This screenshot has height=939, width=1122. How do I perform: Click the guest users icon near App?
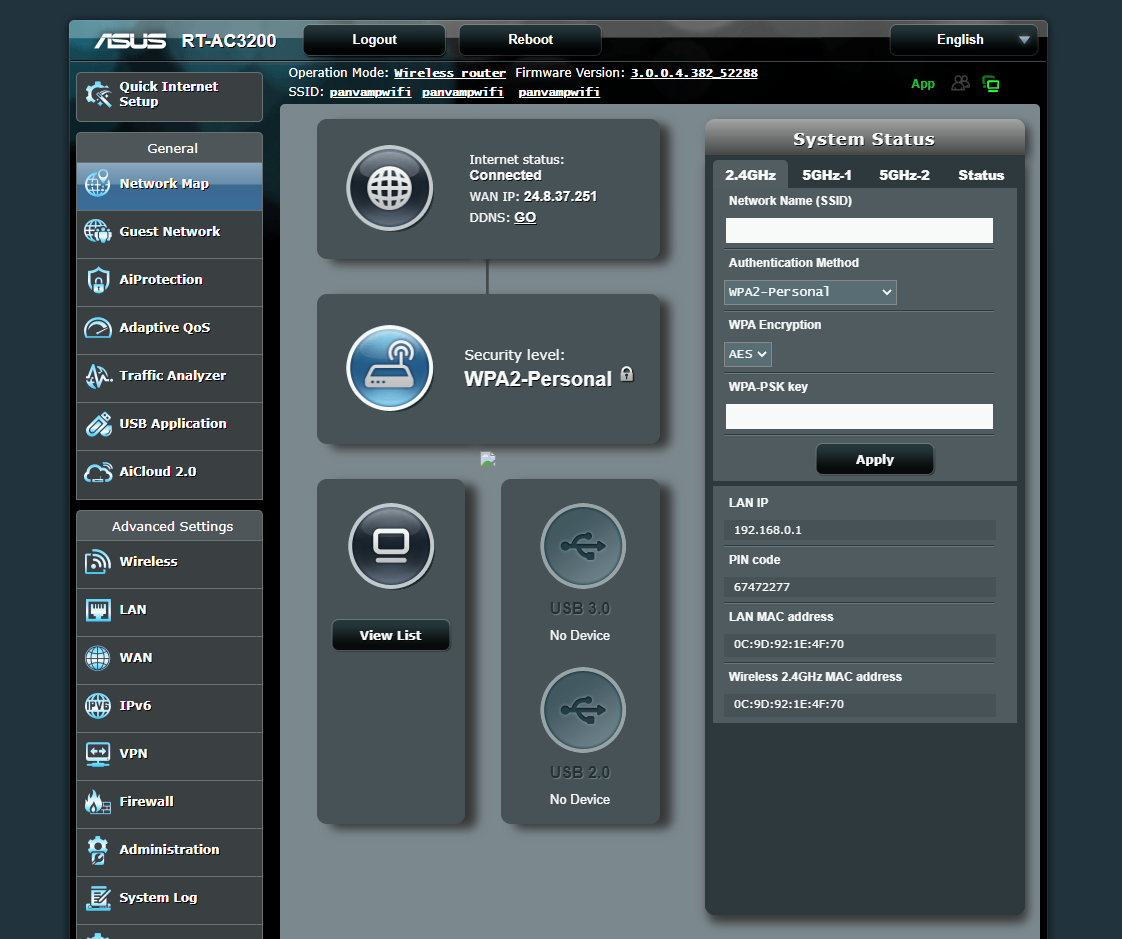960,84
